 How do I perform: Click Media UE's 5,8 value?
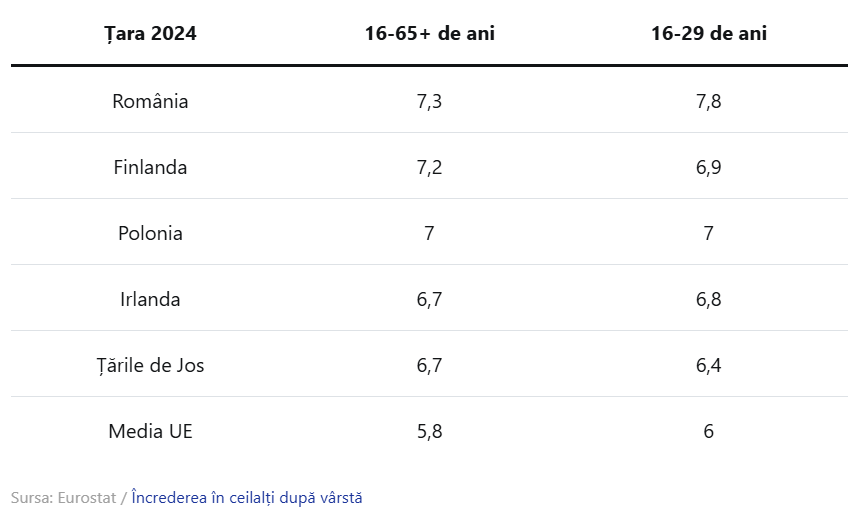click(429, 431)
